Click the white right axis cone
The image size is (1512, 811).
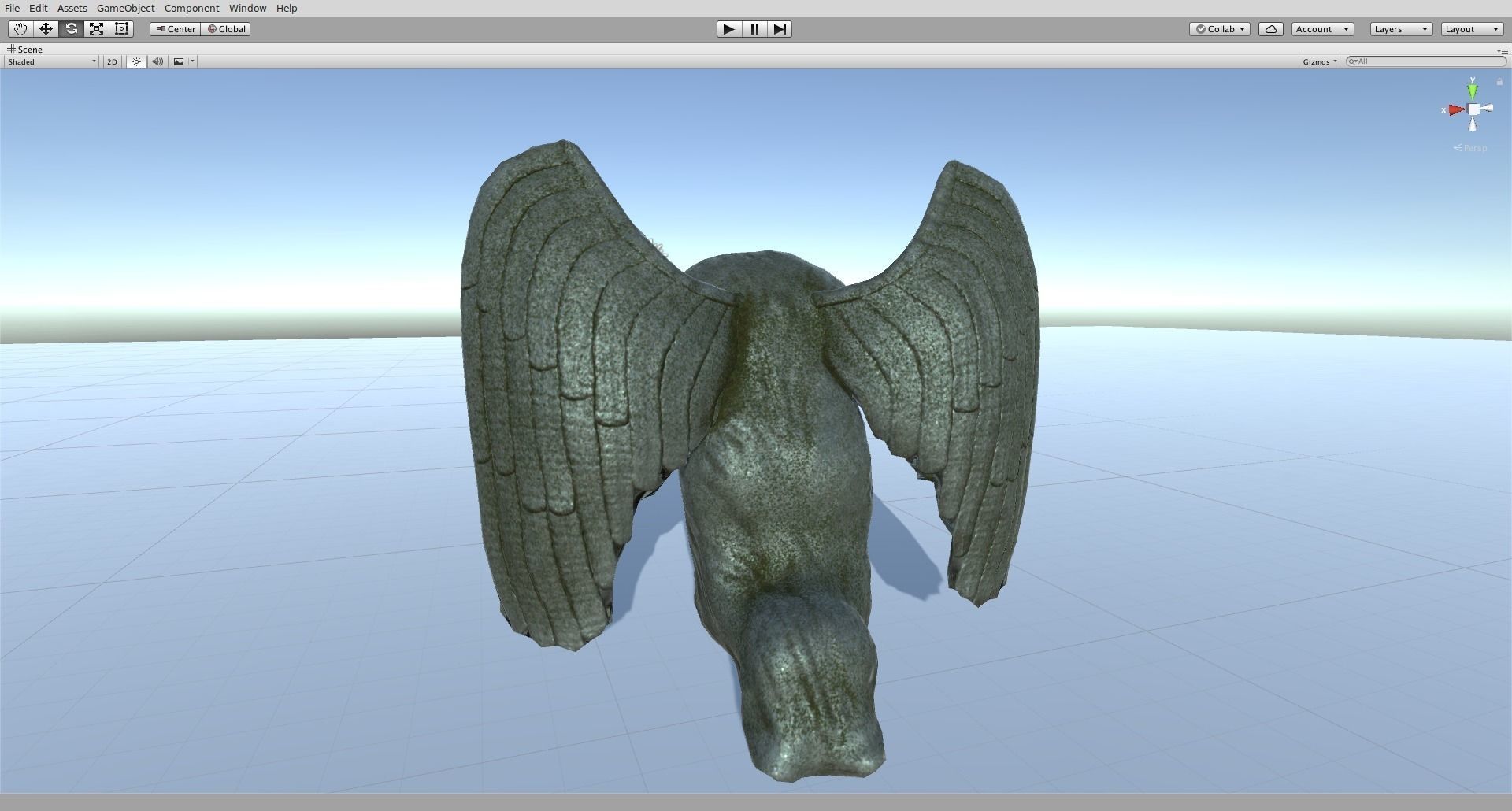tap(1487, 108)
